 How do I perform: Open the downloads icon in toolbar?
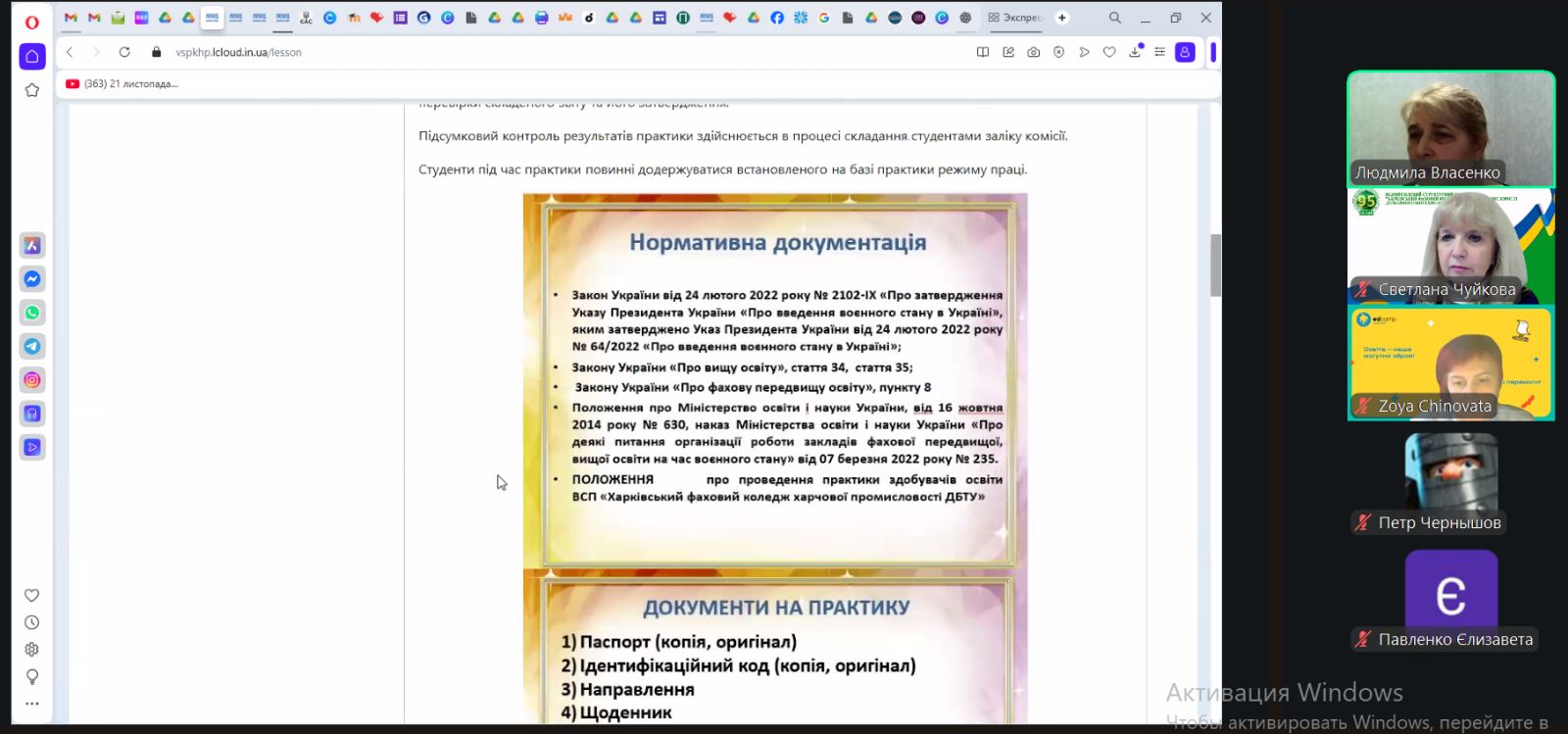tap(1135, 52)
